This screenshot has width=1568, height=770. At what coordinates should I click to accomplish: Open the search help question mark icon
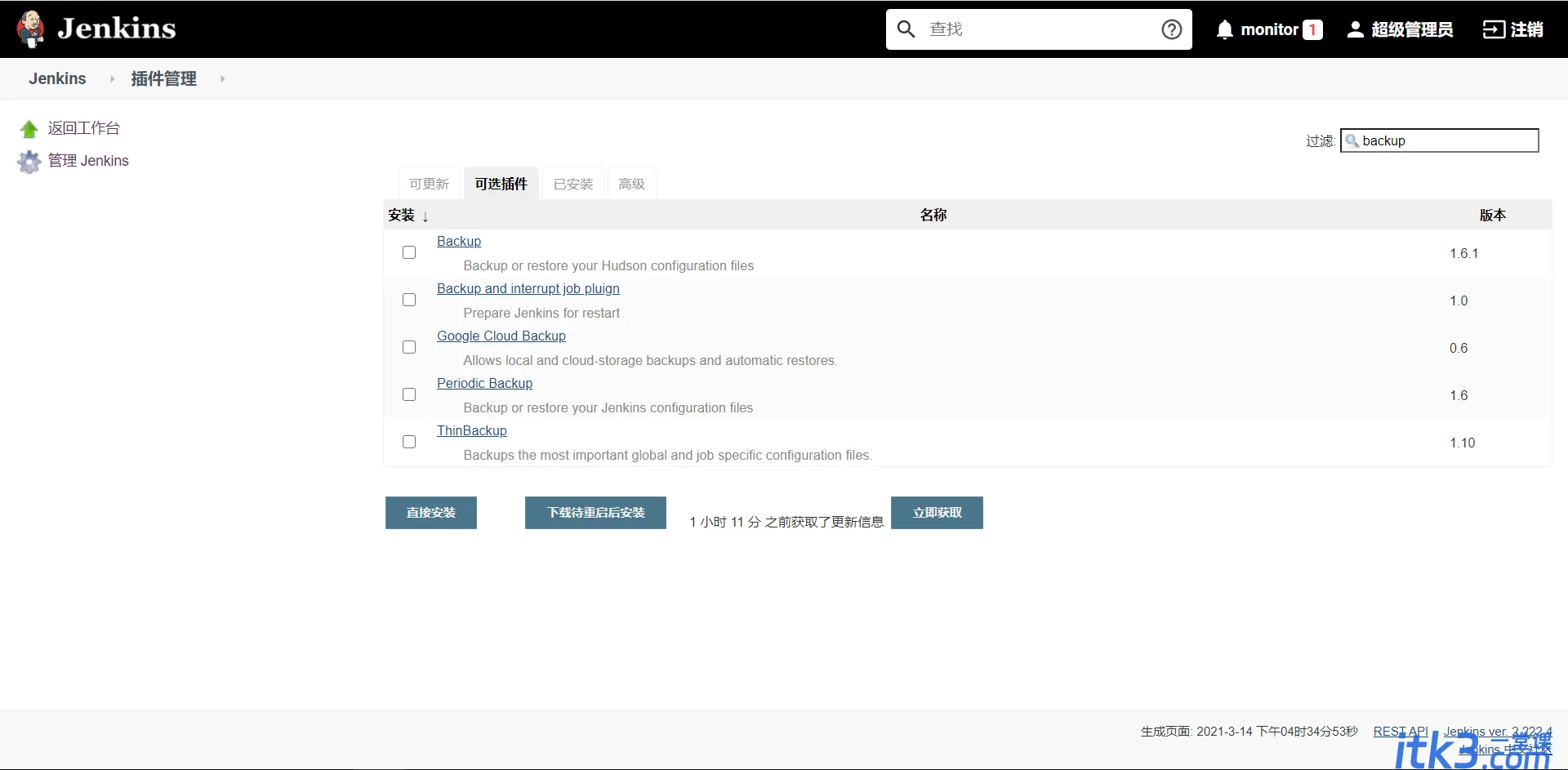pos(1172,29)
